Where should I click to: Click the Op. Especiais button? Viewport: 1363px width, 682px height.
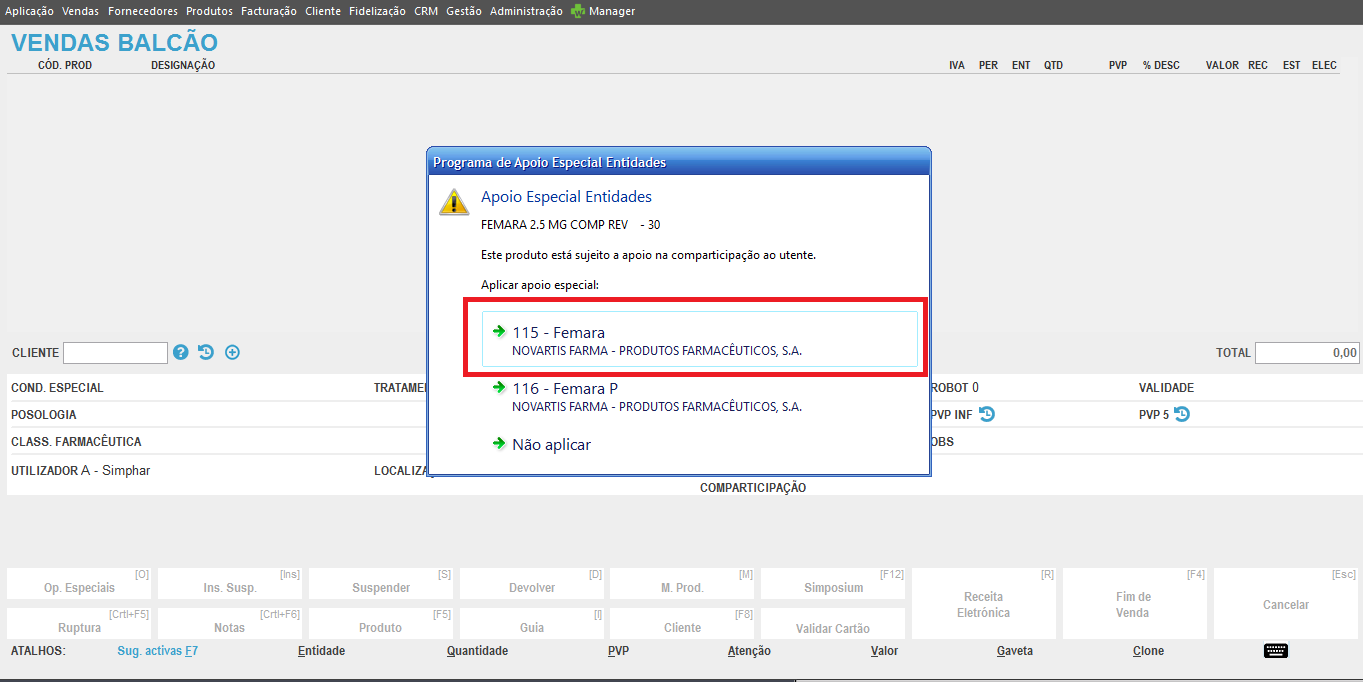[x=80, y=584]
